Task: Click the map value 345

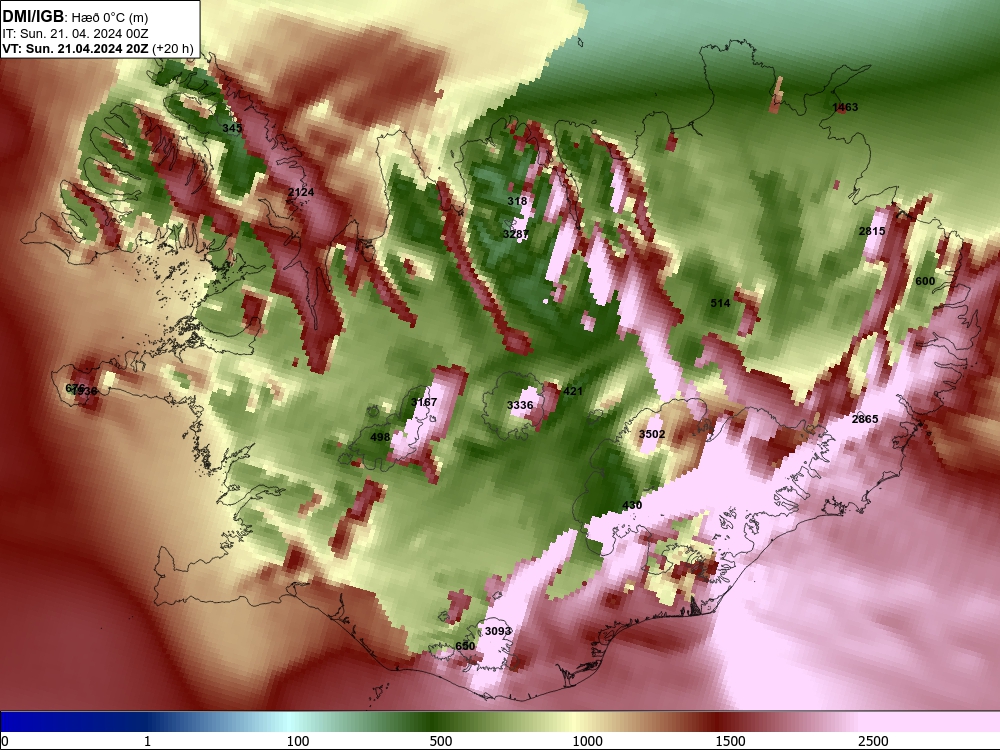Action: pyautogui.click(x=232, y=128)
